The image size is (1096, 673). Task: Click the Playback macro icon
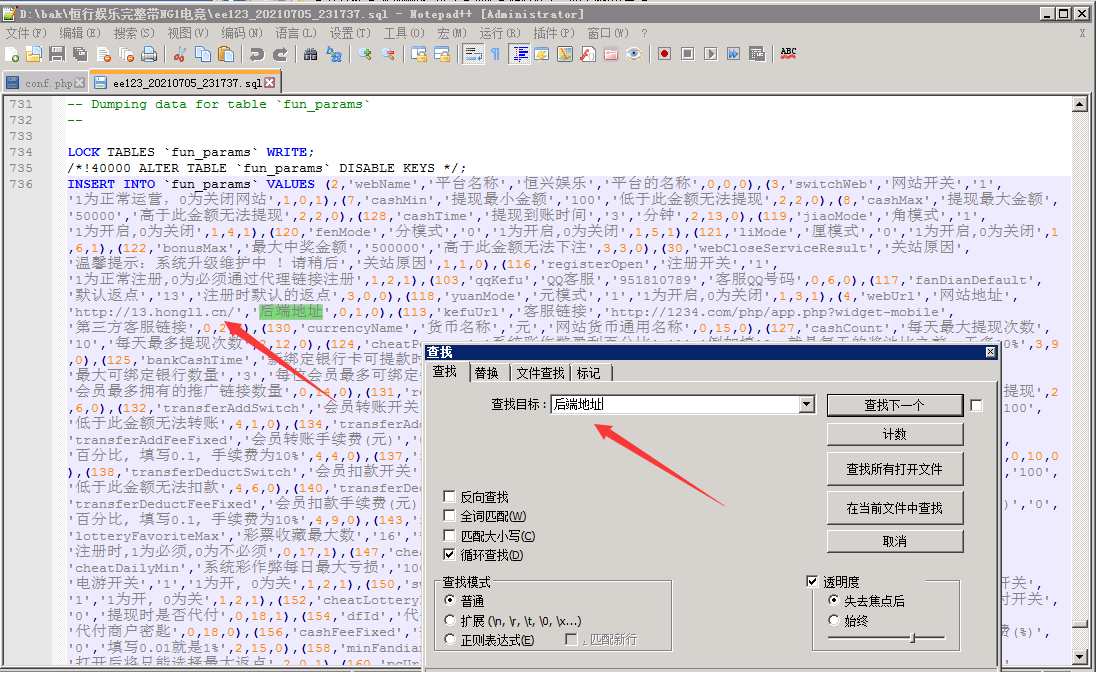710,55
